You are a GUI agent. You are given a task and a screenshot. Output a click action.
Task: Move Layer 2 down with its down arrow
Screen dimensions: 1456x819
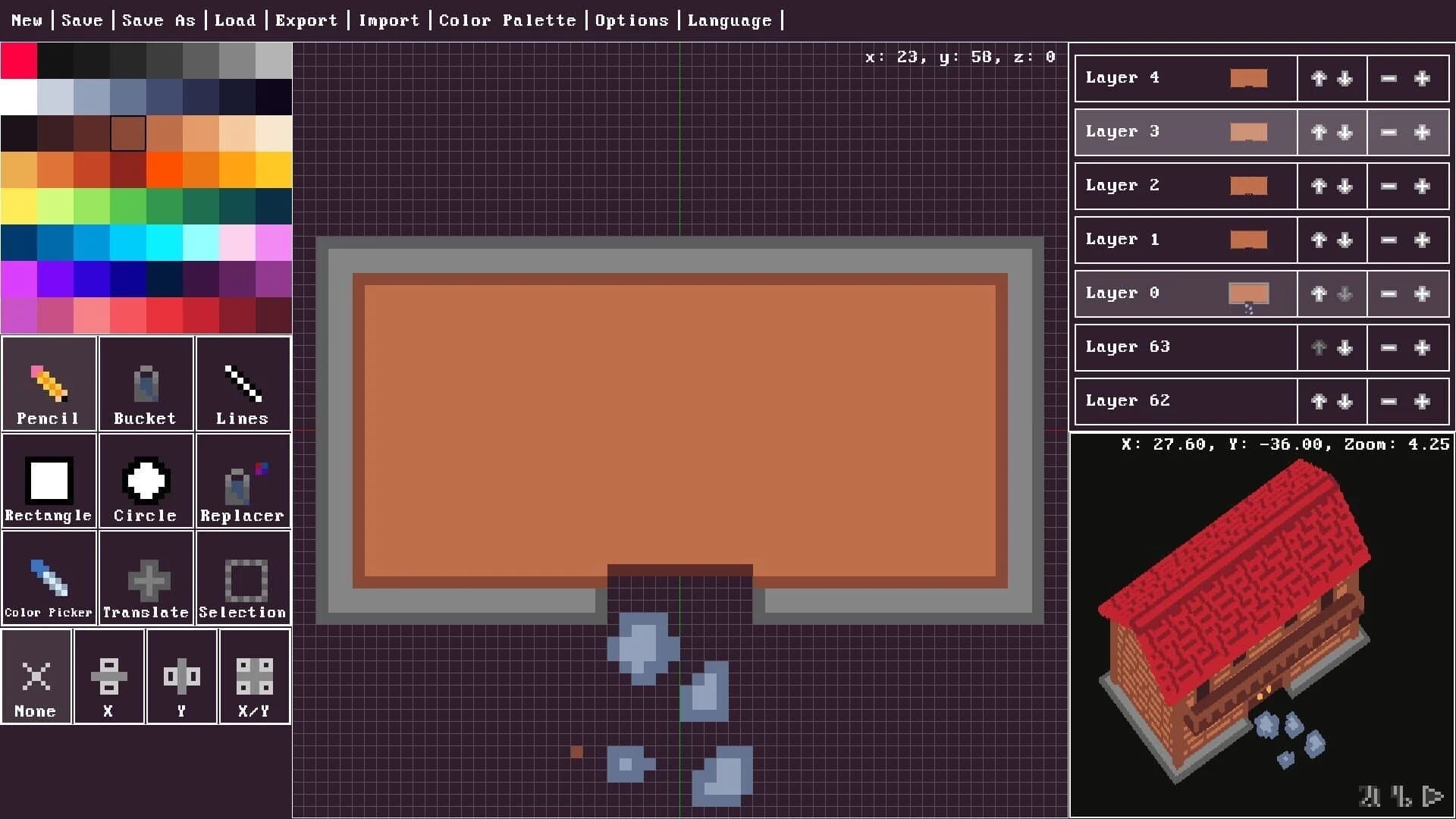coord(1346,186)
